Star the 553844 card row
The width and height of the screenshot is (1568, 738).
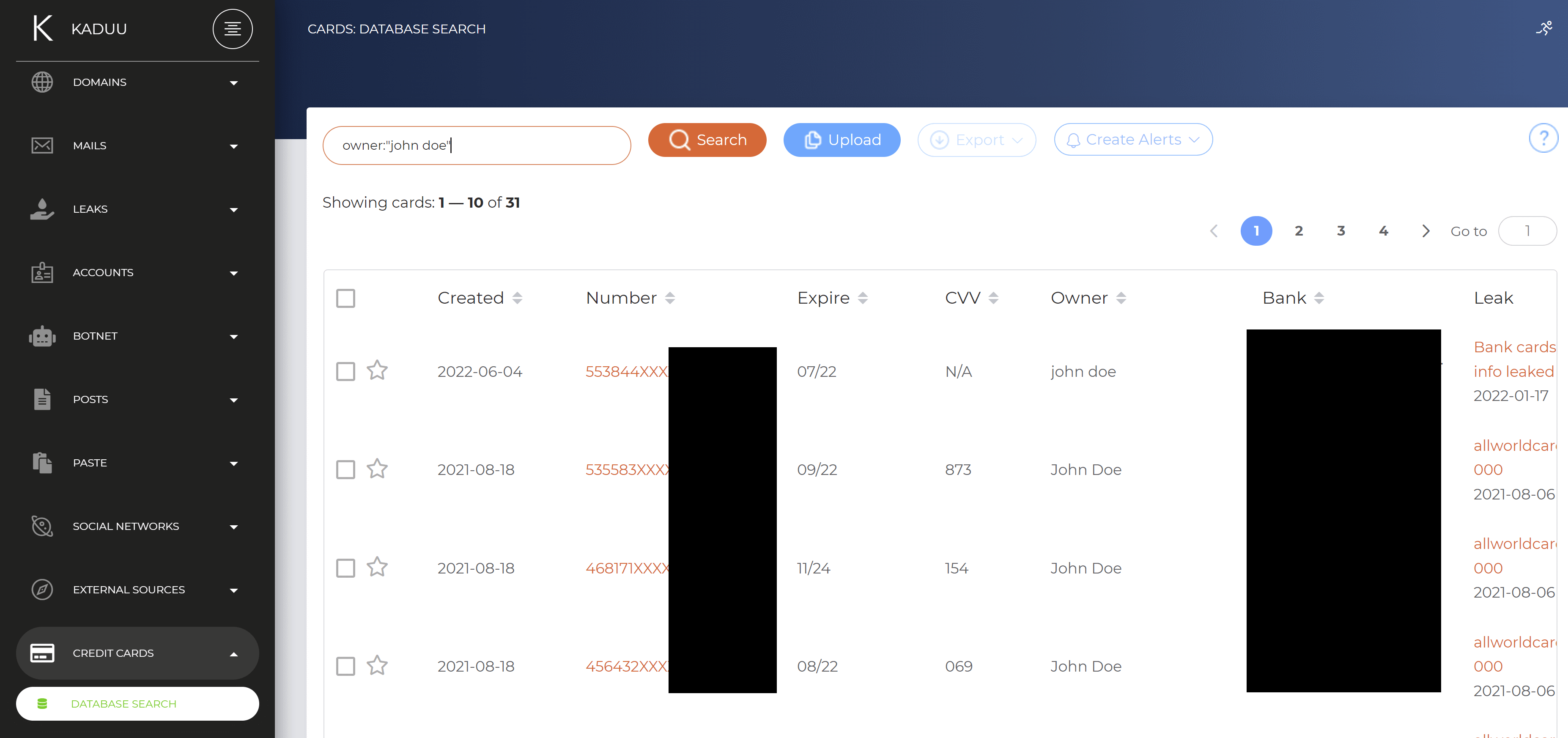pyautogui.click(x=377, y=370)
